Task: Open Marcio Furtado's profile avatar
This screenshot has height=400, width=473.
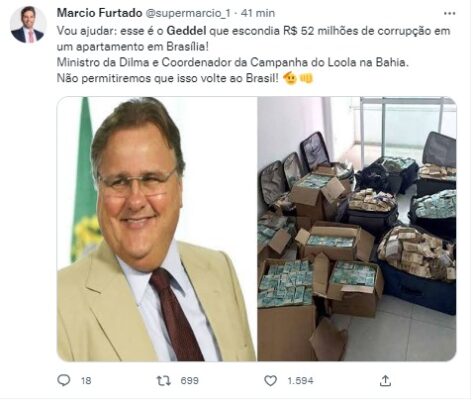Action: [x=28, y=25]
